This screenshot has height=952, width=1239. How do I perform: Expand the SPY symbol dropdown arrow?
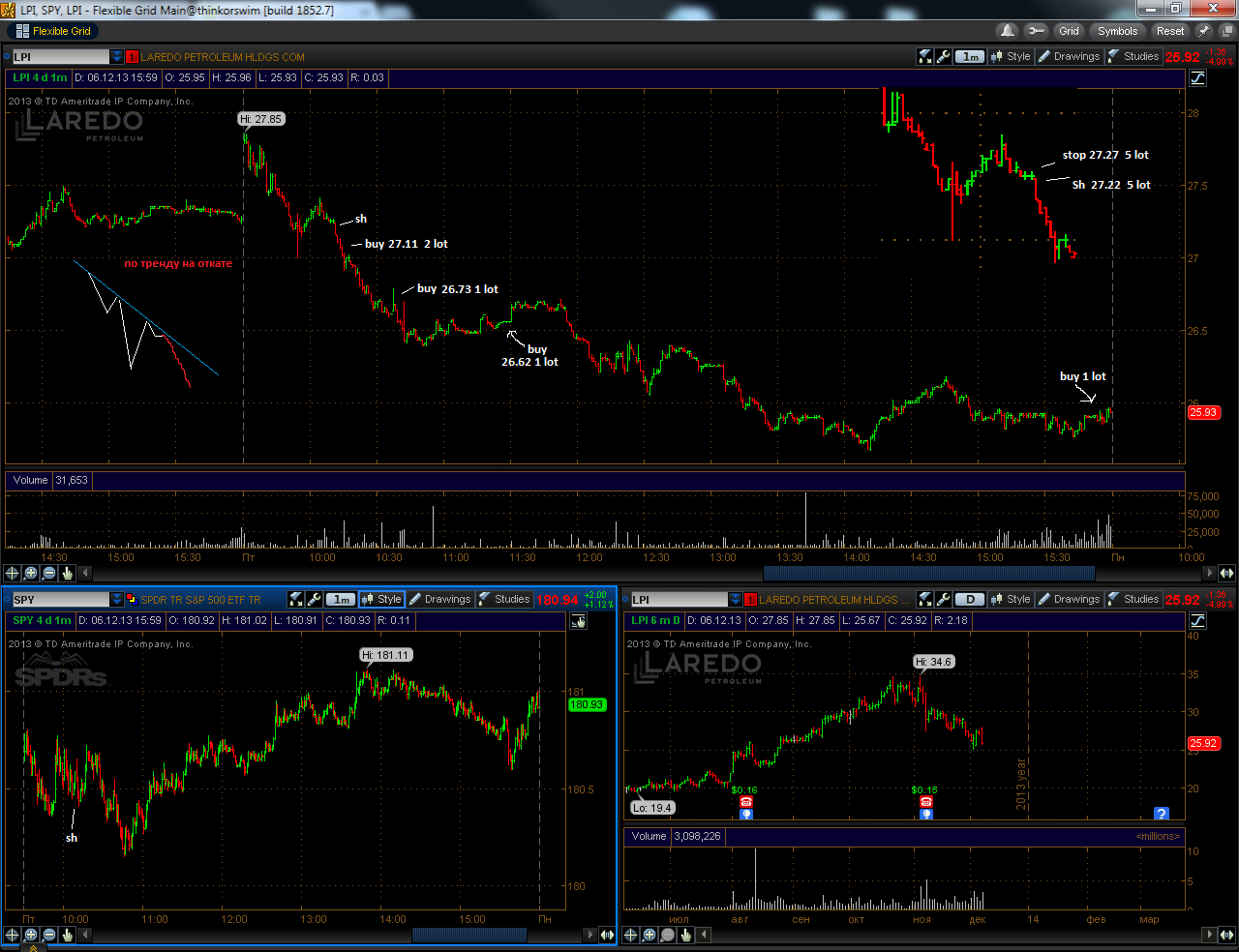pos(117,600)
